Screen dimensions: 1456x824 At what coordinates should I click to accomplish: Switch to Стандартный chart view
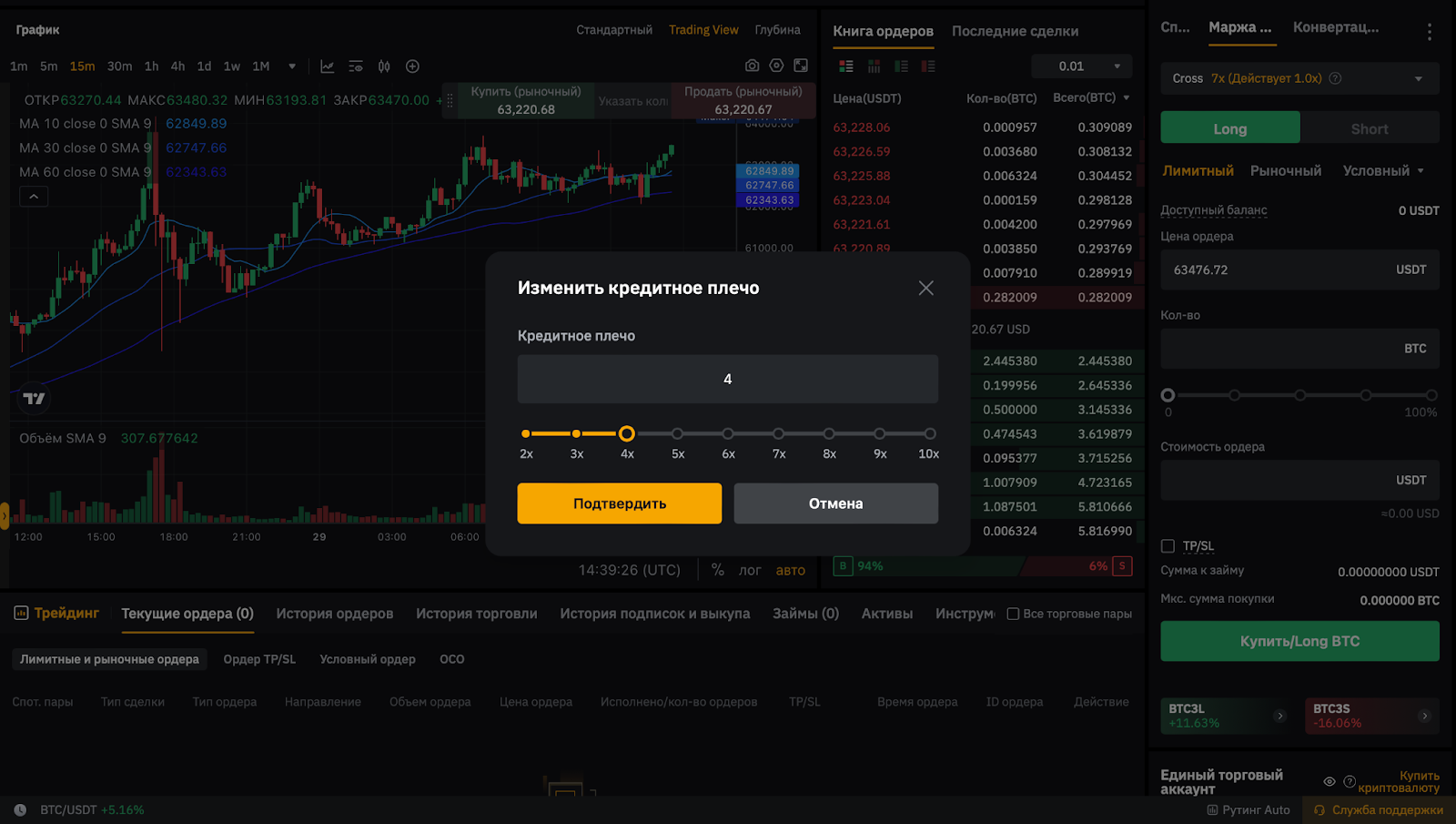pyautogui.click(x=614, y=30)
